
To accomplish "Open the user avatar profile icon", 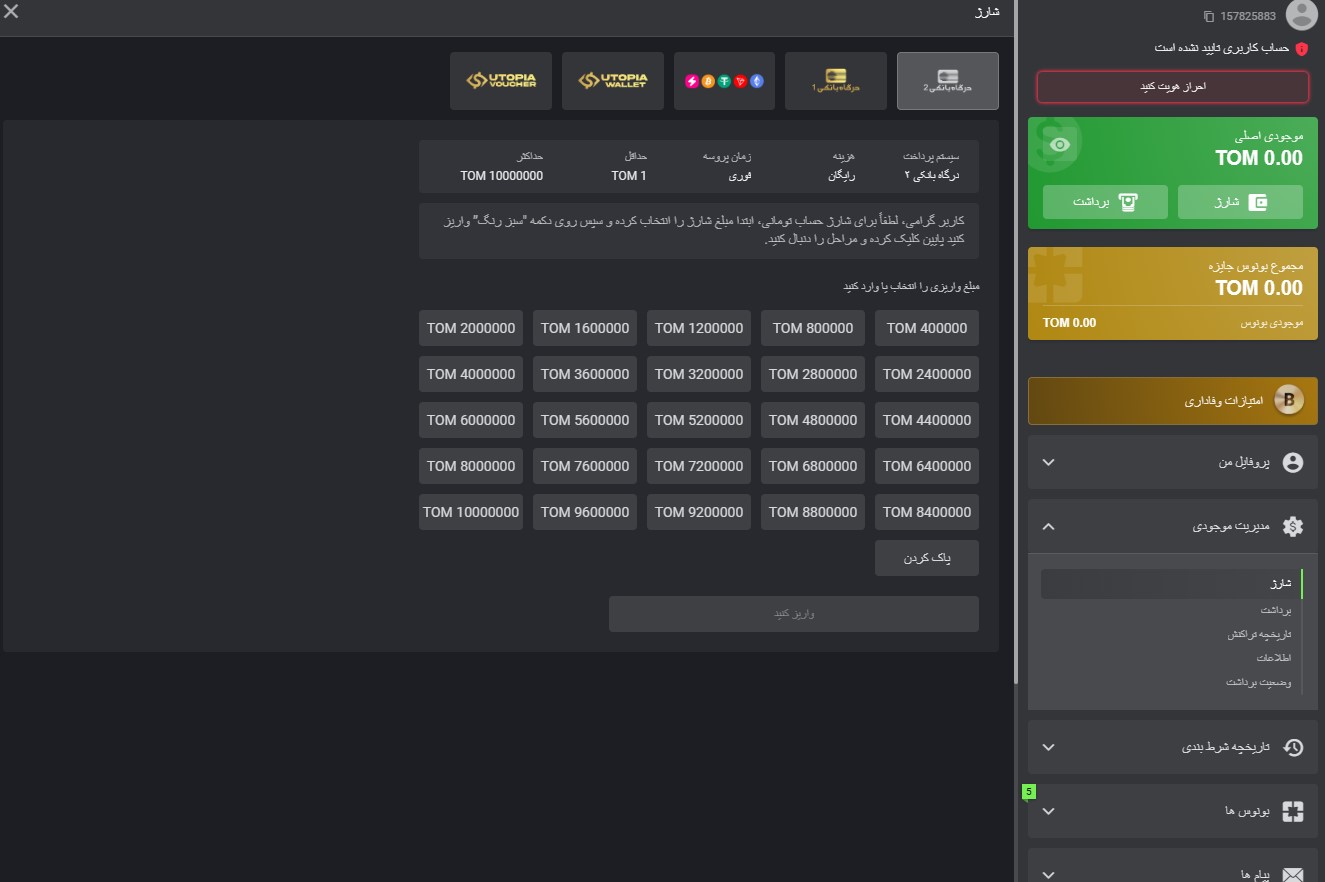I will (x=1301, y=15).
